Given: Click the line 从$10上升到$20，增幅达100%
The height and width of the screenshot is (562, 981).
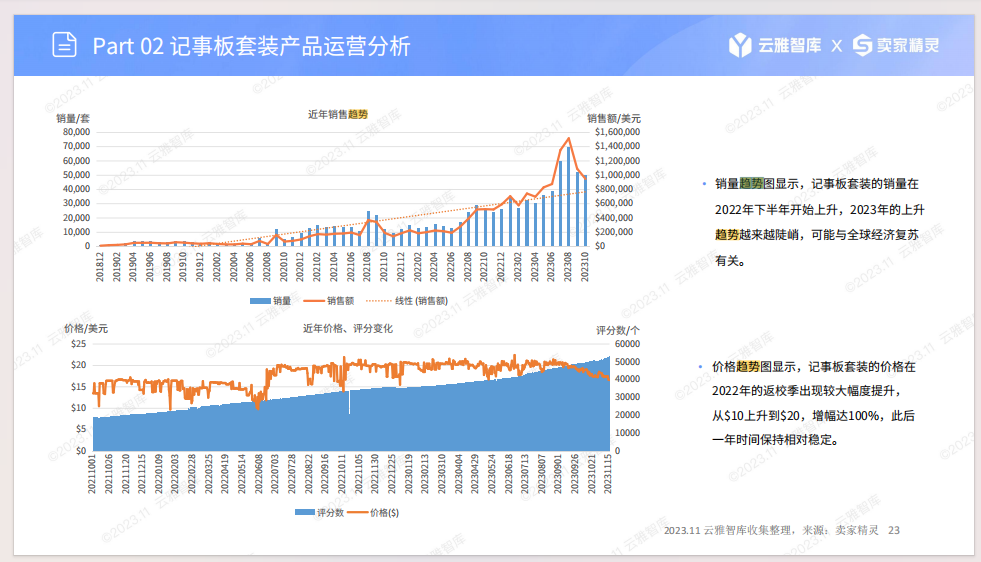Looking at the screenshot, I should (813, 416).
